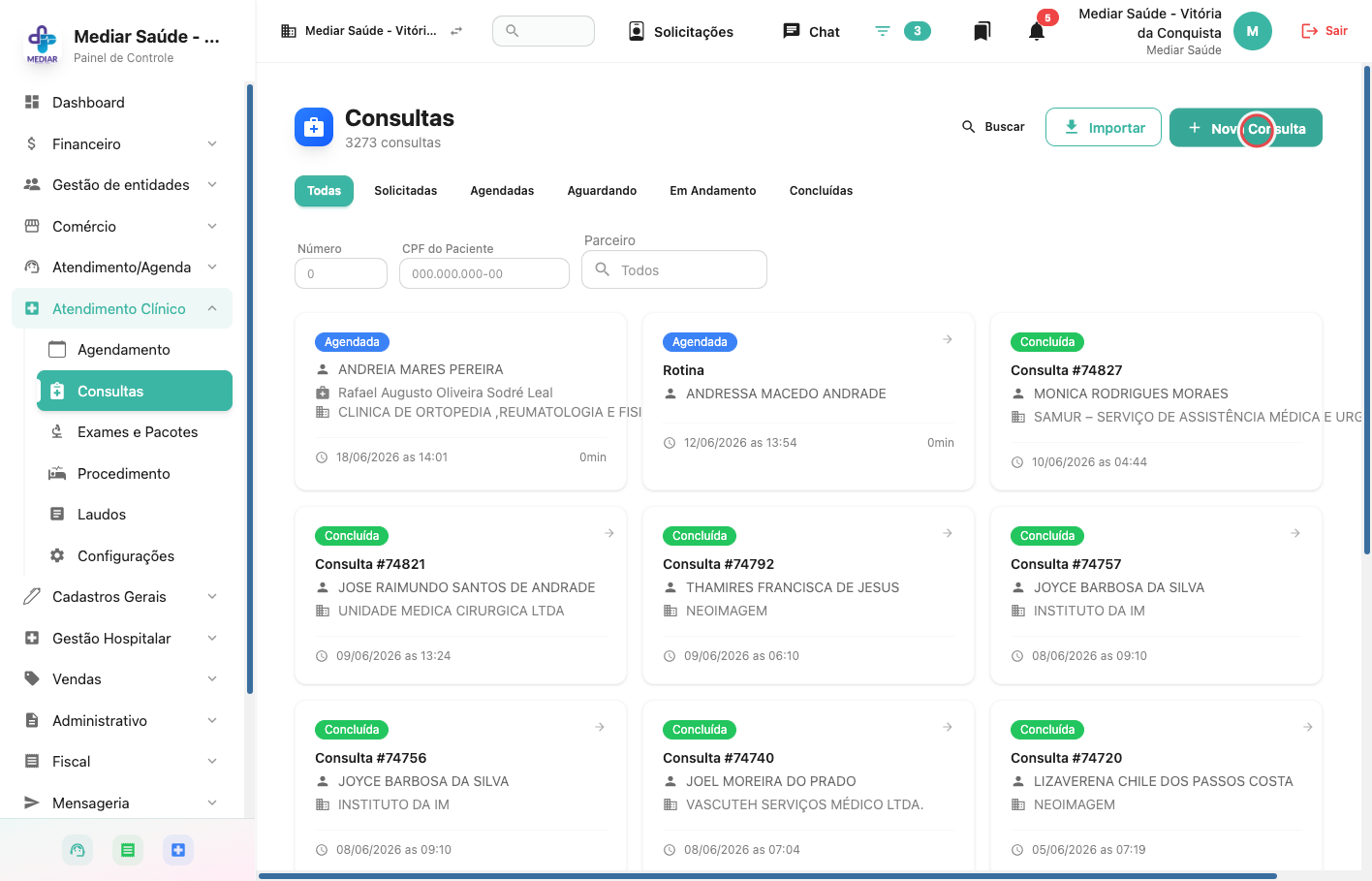Click the Cadastros Gerais pencil icon
This screenshot has height=881, width=1372.
[x=32, y=596]
